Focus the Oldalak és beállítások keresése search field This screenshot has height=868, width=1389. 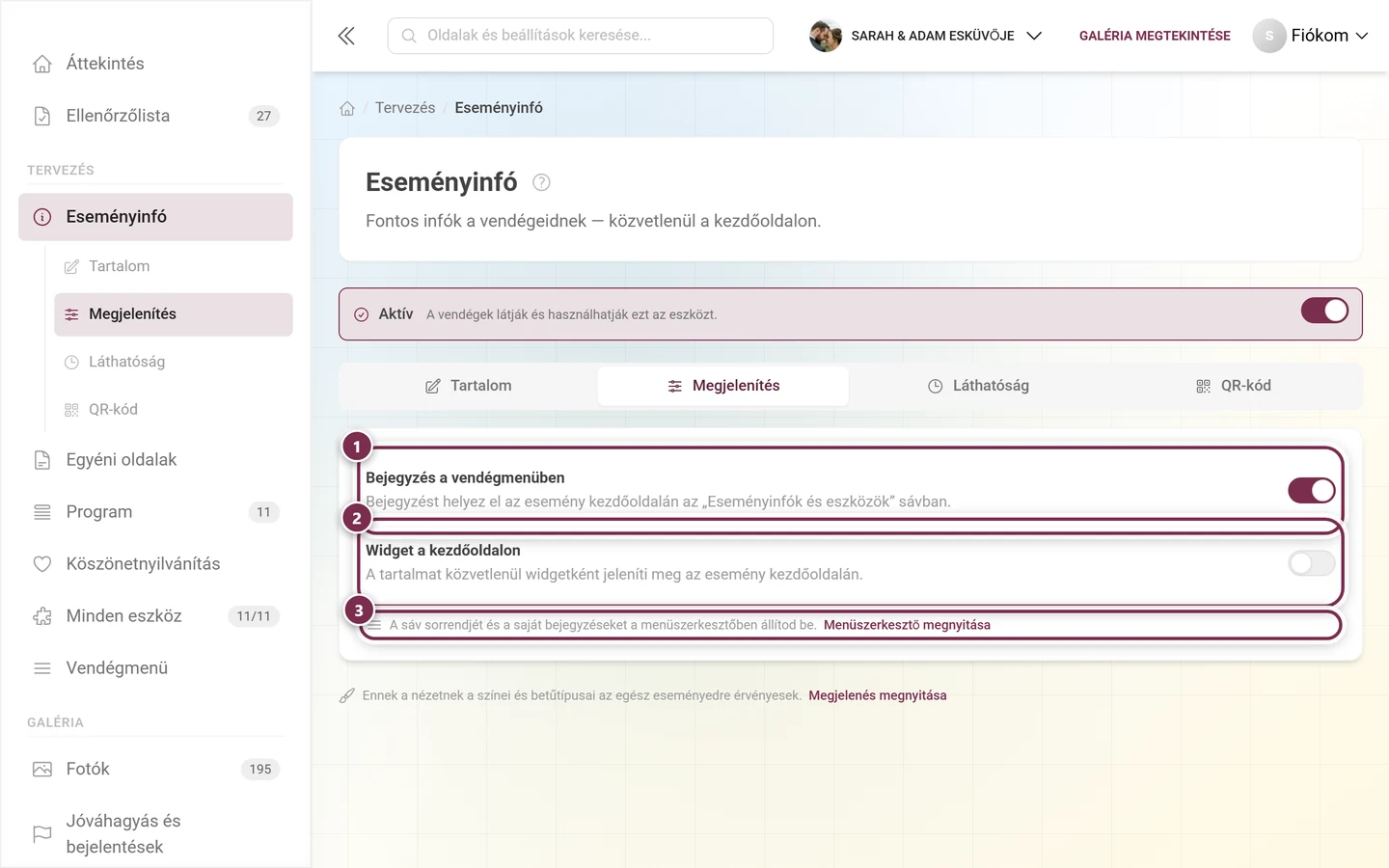coord(581,36)
